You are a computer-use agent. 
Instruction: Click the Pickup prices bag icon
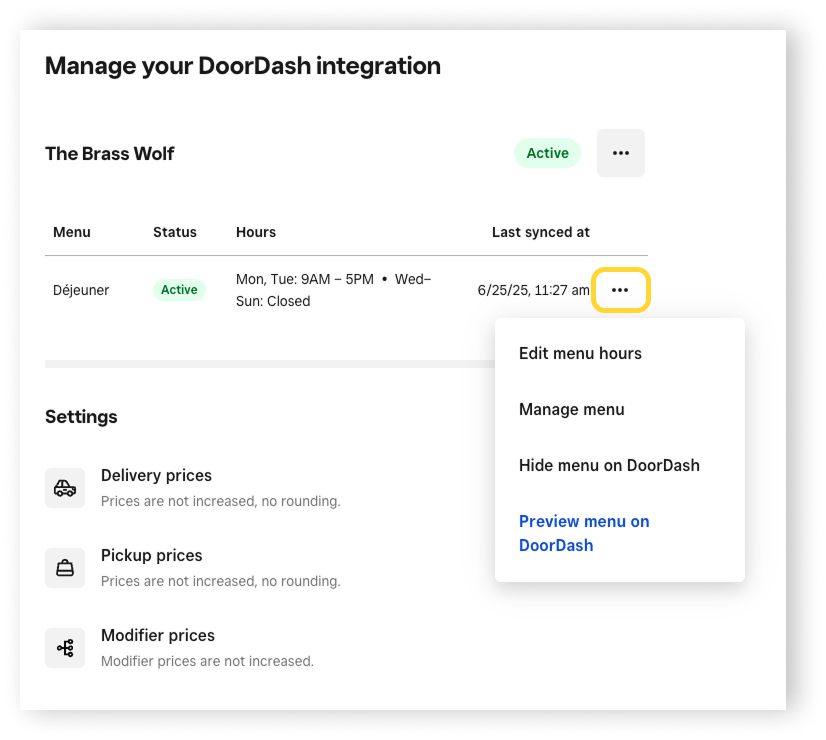65,568
